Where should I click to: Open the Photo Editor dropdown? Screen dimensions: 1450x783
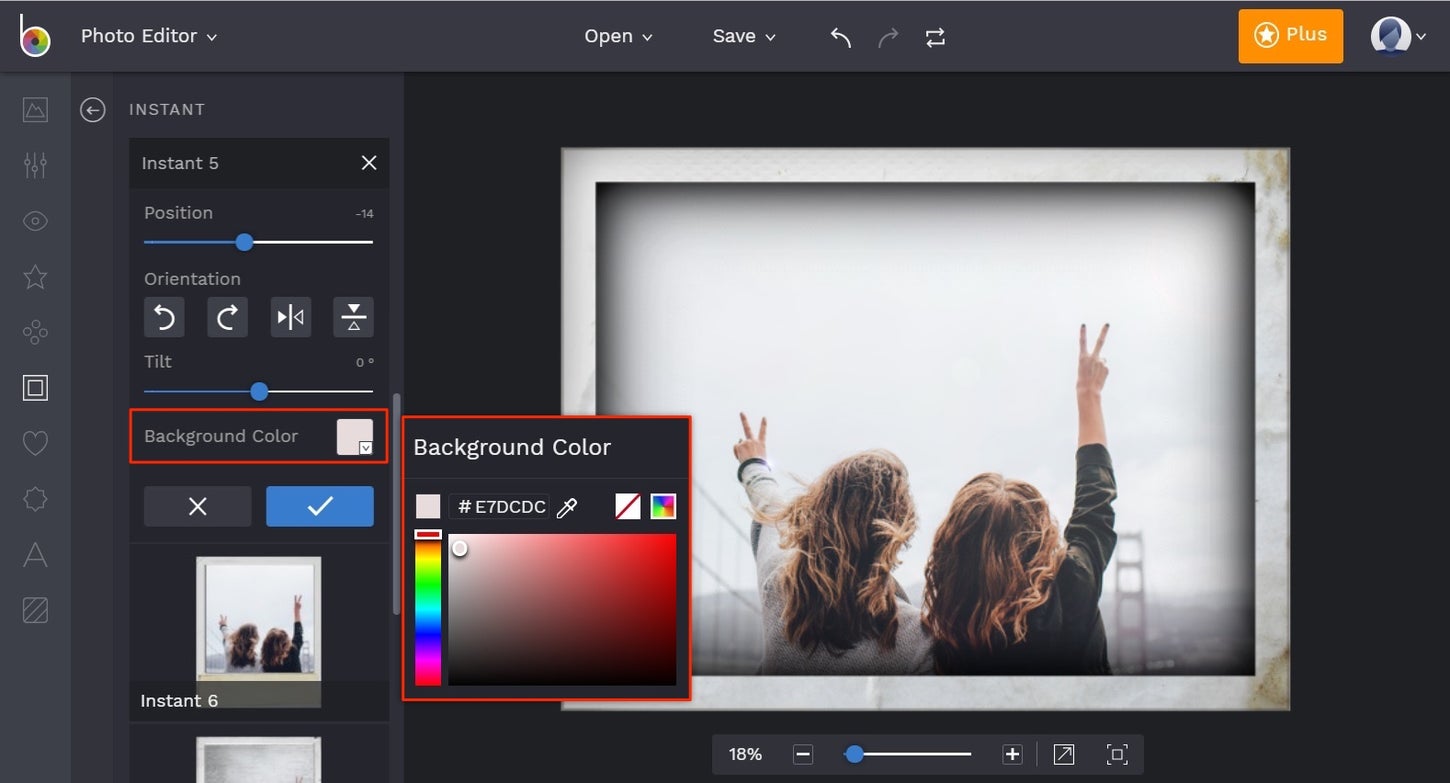[x=149, y=36]
